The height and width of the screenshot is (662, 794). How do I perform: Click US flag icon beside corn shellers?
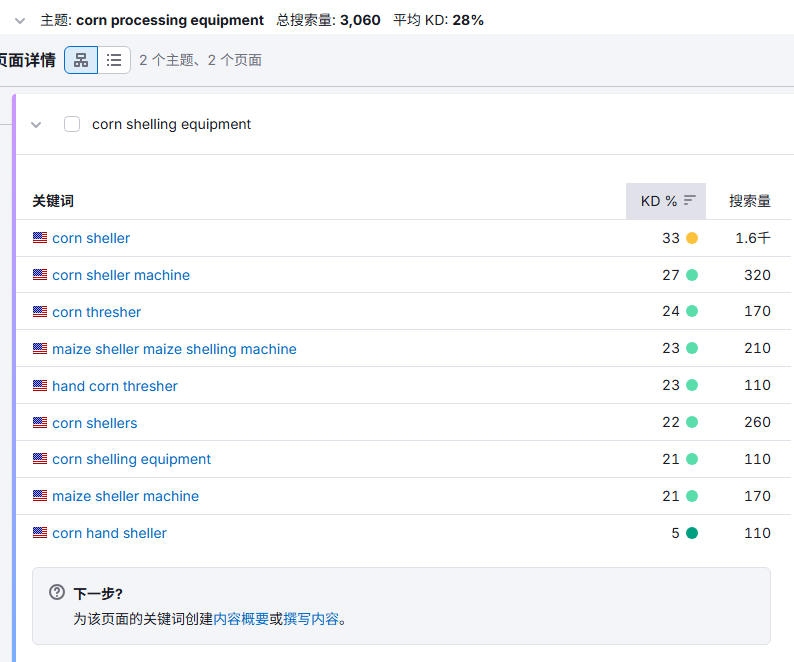click(x=40, y=422)
